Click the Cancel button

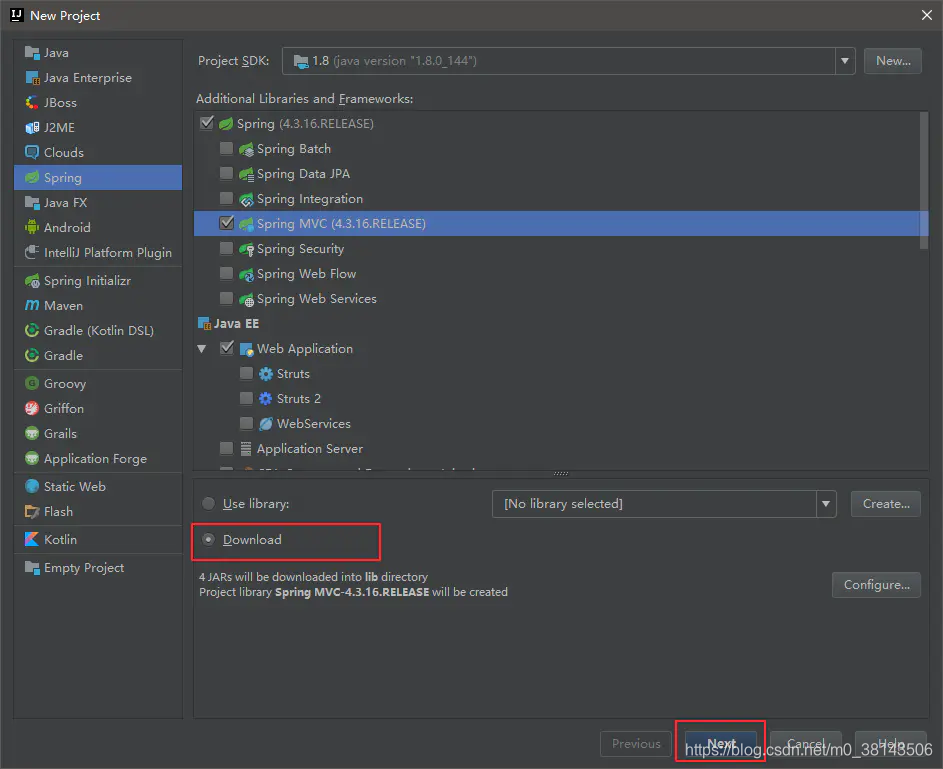coord(806,744)
